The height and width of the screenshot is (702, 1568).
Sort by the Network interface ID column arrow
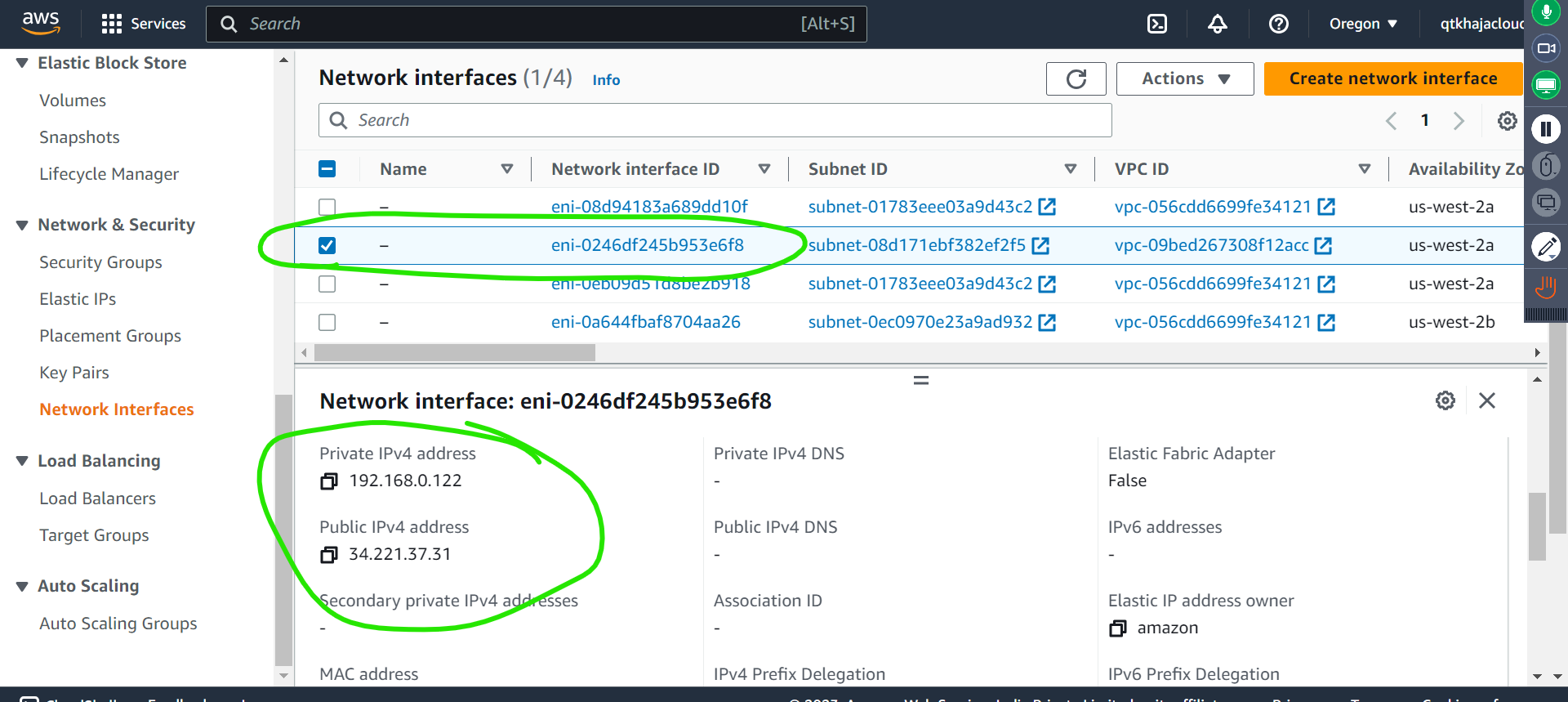coord(764,169)
